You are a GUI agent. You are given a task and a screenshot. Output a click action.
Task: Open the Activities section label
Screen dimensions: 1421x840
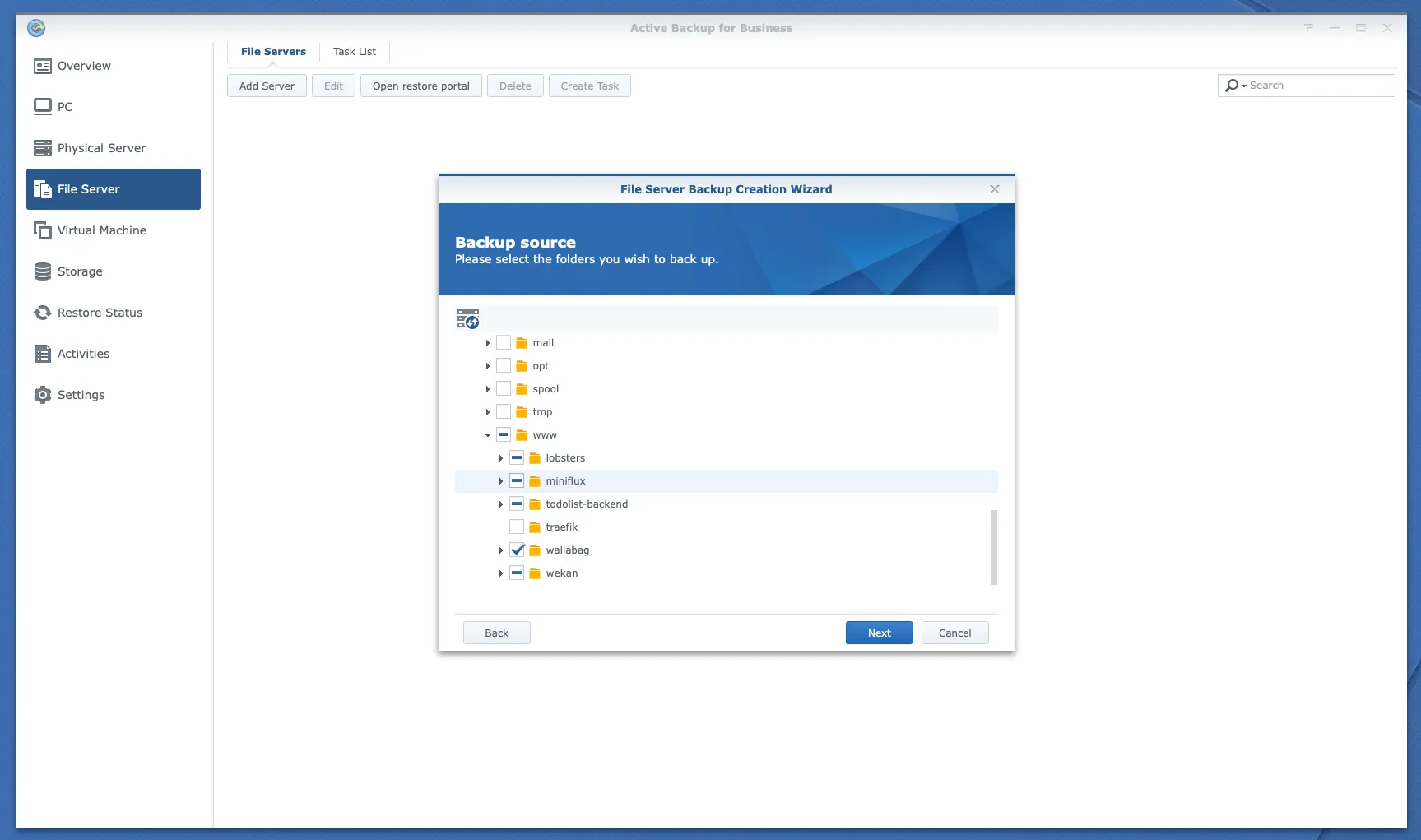[x=83, y=354]
